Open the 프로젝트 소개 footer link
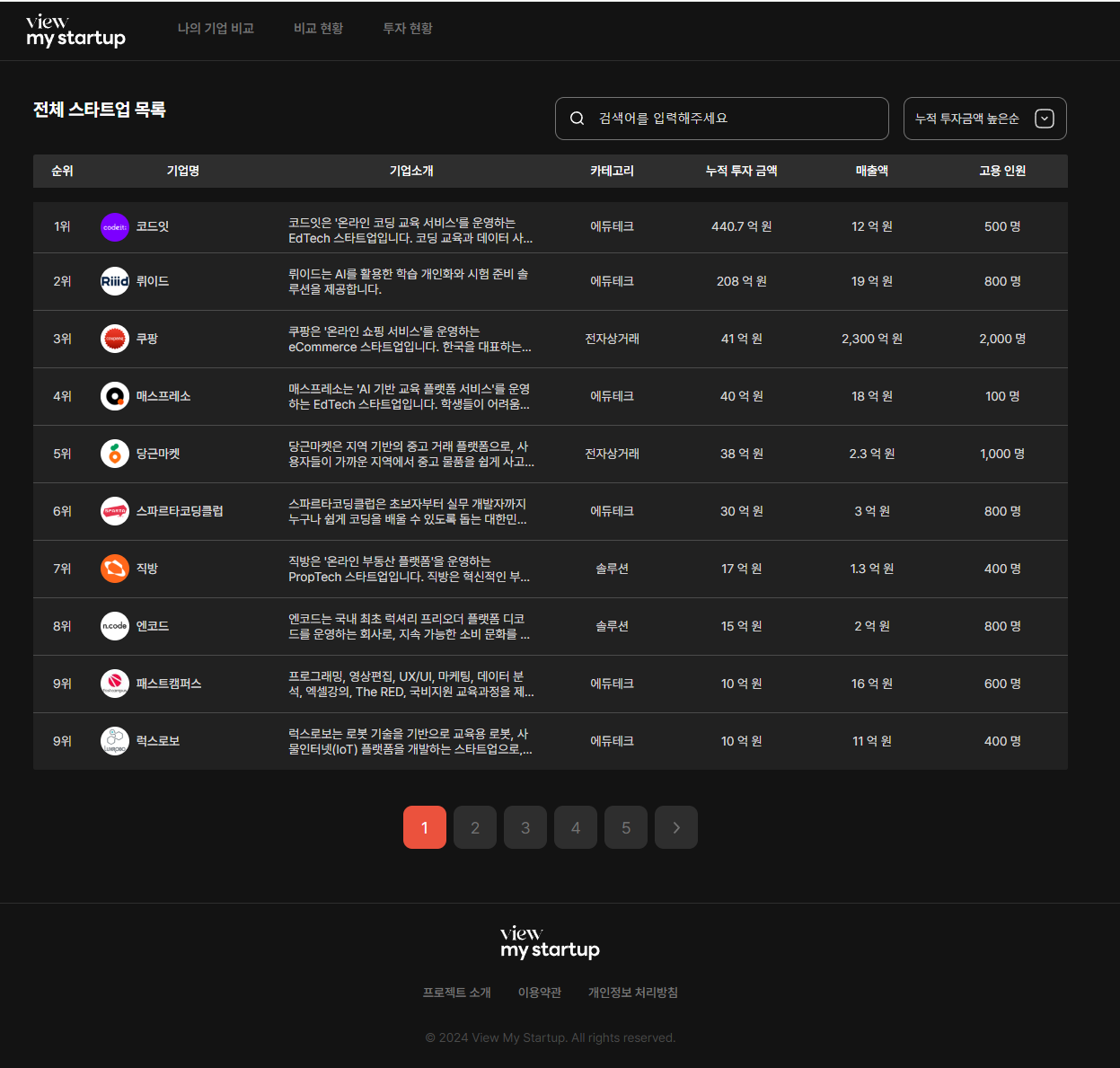Screen dimensions: 1120x1068 point(457,993)
